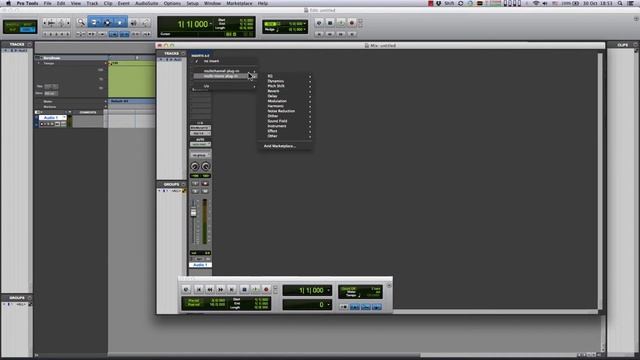Click the Audio 1 volume fader

coord(193,212)
